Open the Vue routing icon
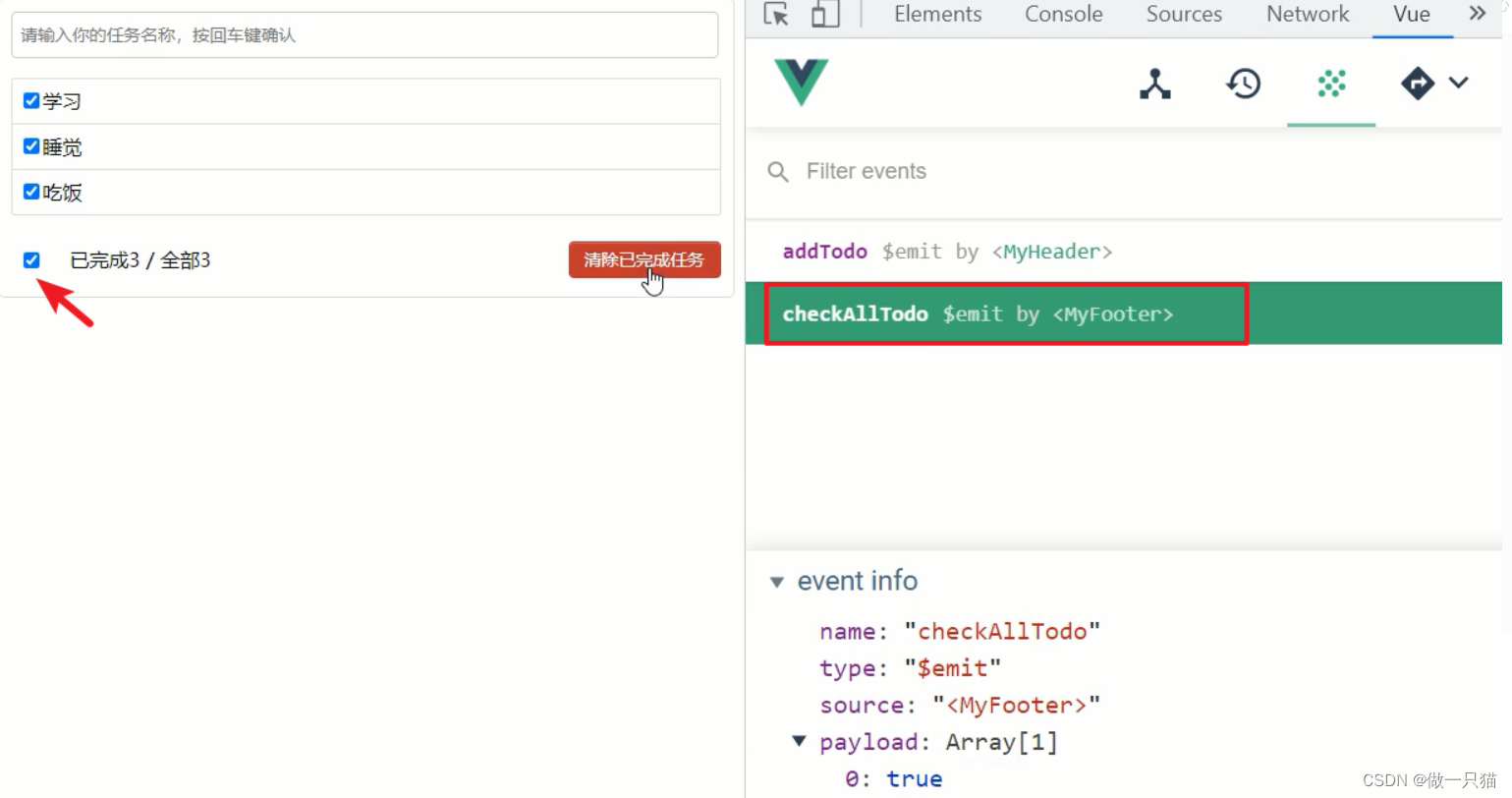The height and width of the screenshot is (798, 1512). tap(1418, 84)
